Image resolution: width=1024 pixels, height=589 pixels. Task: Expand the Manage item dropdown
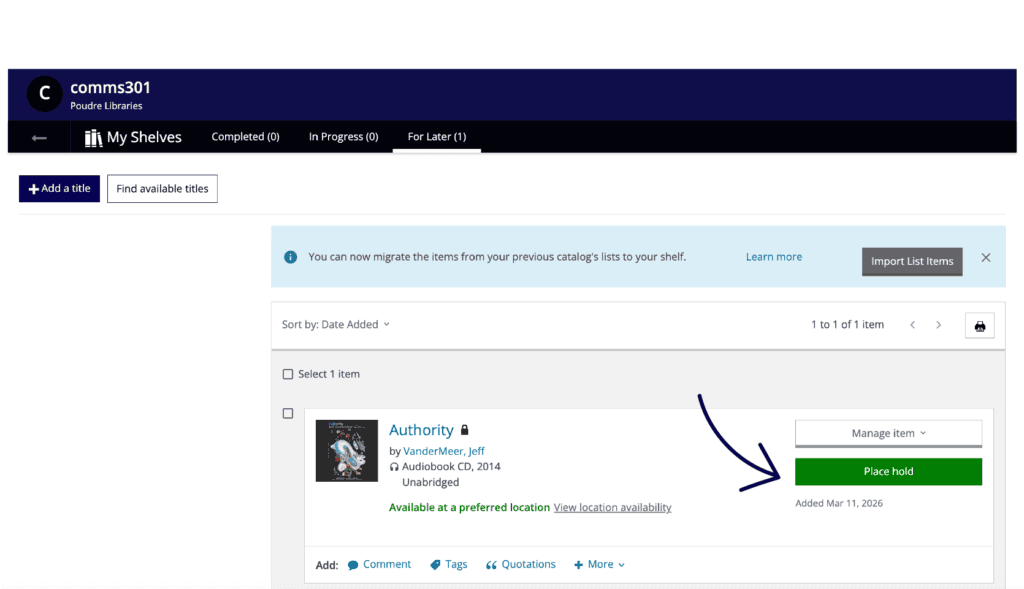(x=888, y=433)
